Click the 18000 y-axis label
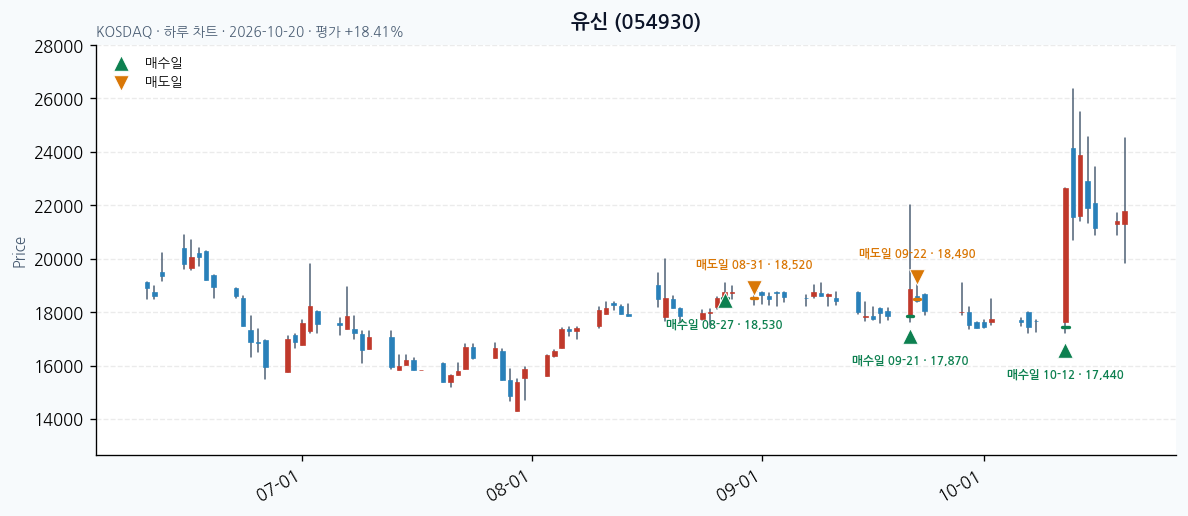 coord(59,313)
